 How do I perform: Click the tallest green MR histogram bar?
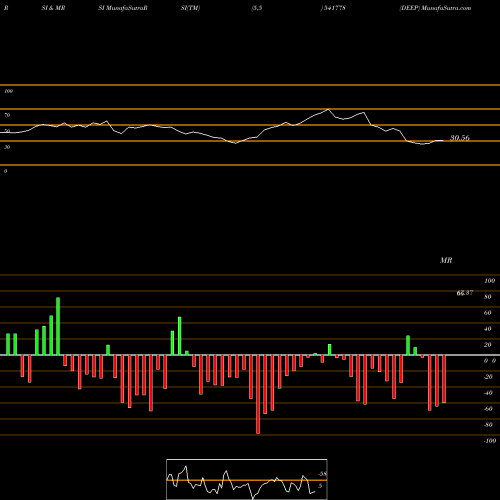(x=58, y=326)
